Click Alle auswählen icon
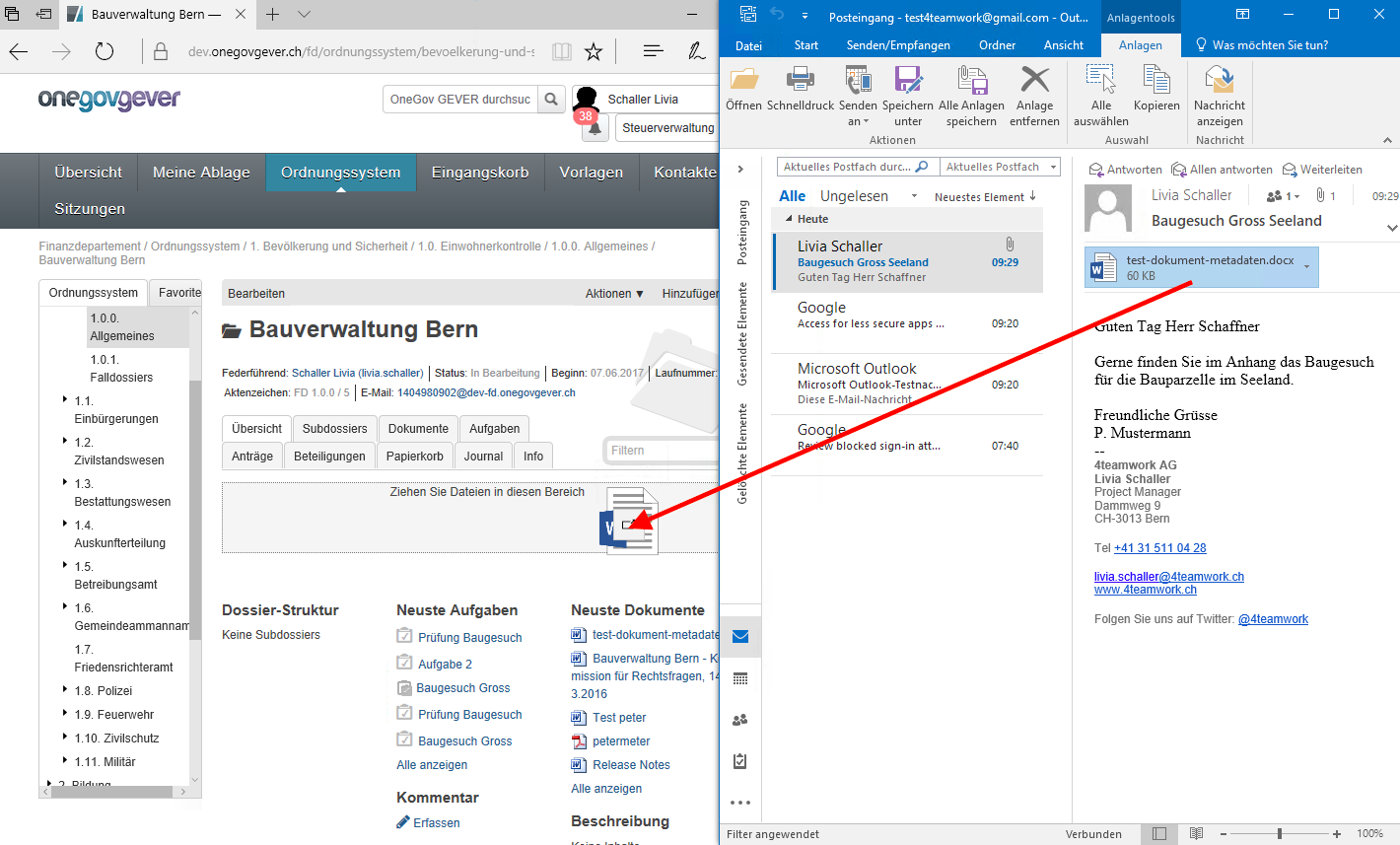The height and width of the screenshot is (845, 1400). 1100,80
